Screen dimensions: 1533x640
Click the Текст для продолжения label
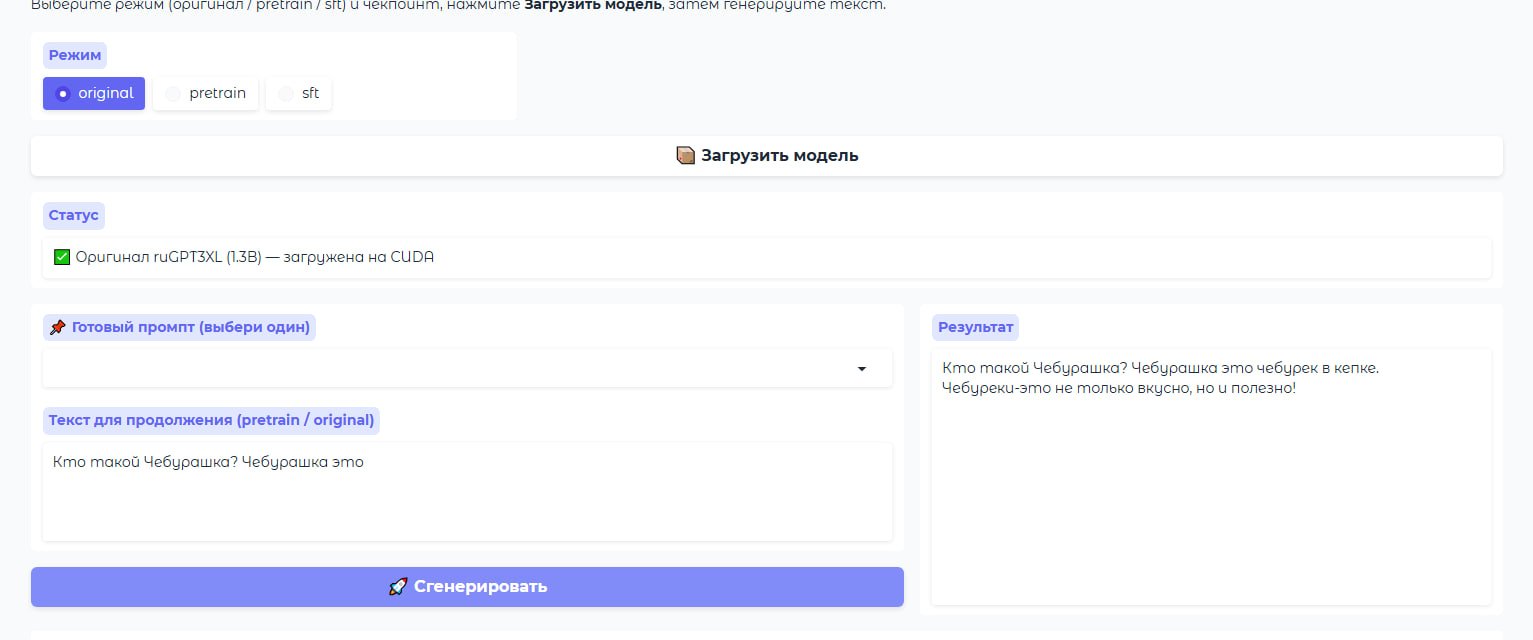[x=211, y=420]
